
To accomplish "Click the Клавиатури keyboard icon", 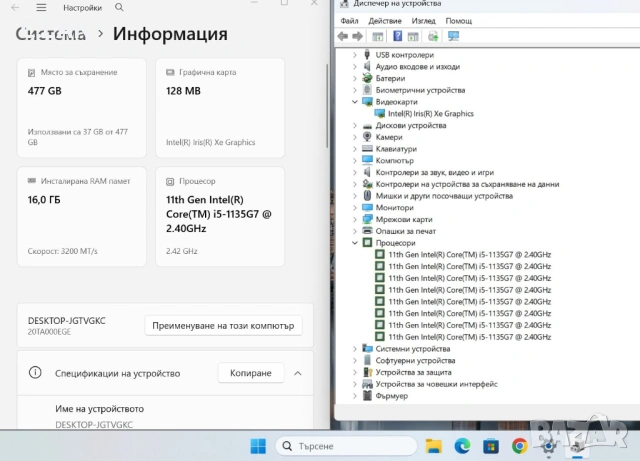I will click(367, 149).
